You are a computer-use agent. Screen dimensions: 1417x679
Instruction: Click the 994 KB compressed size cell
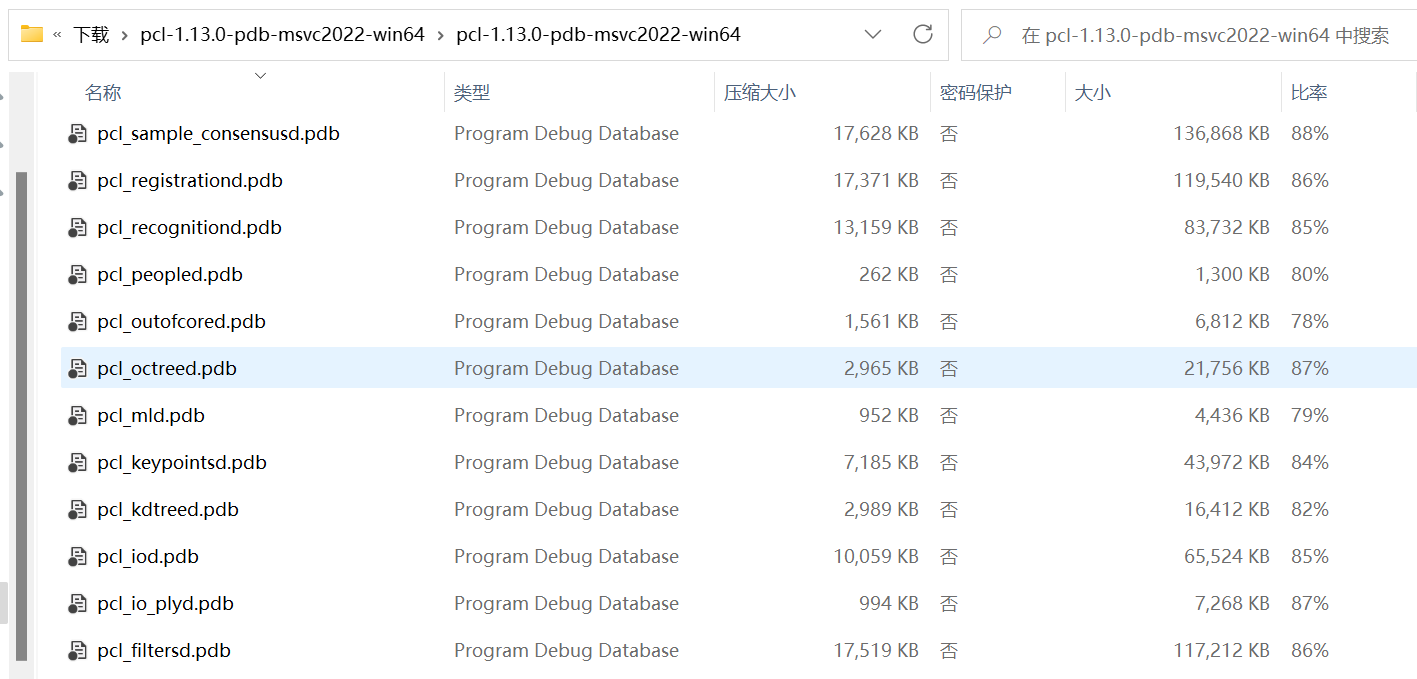[889, 604]
